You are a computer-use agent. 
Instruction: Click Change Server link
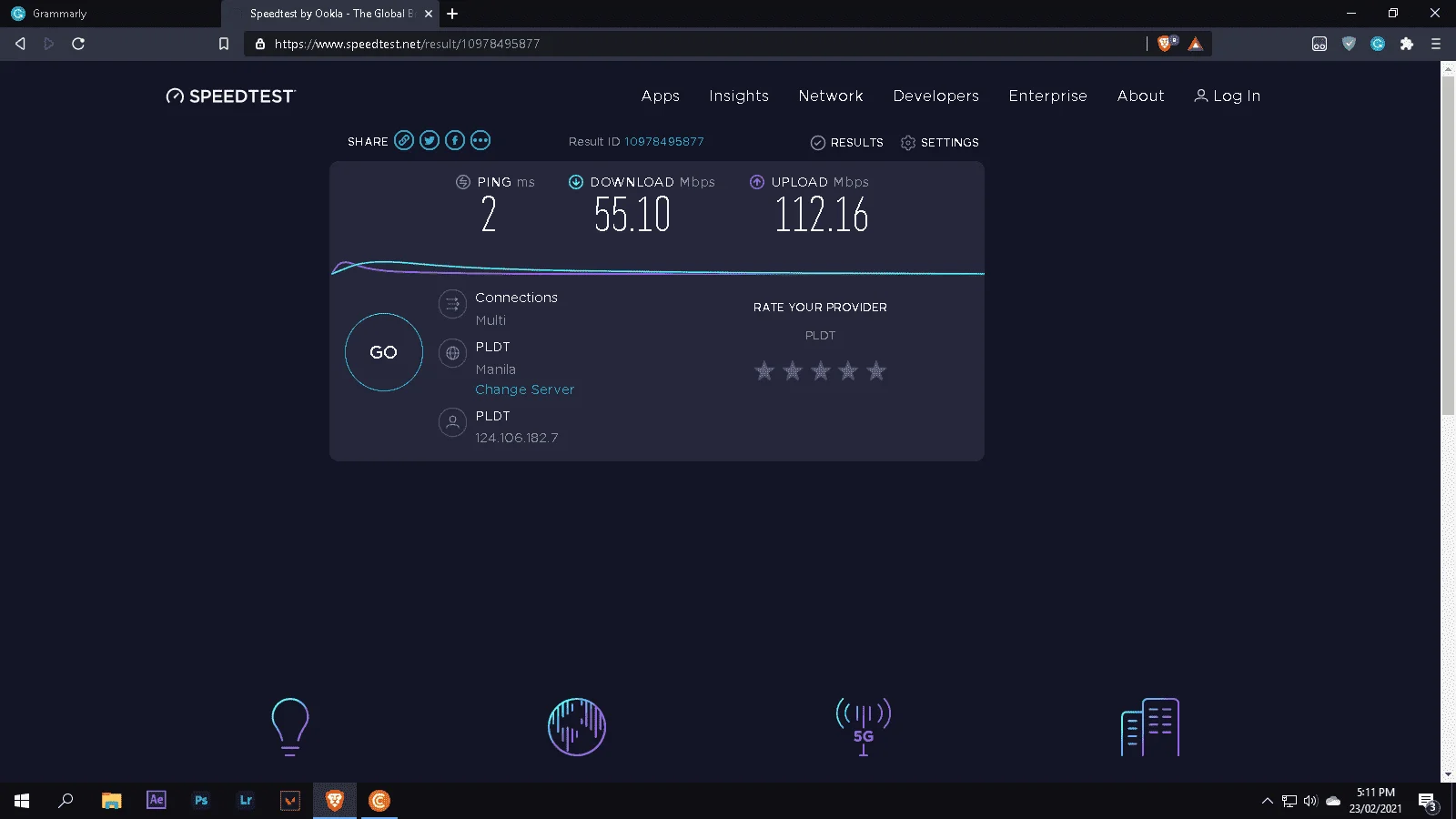[x=525, y=389]
